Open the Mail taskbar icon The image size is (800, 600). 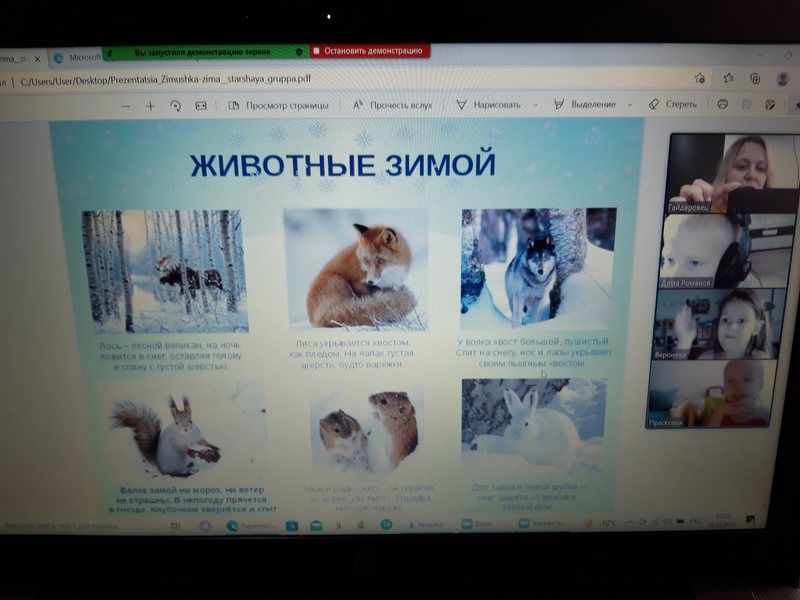(x=316, y=525)
